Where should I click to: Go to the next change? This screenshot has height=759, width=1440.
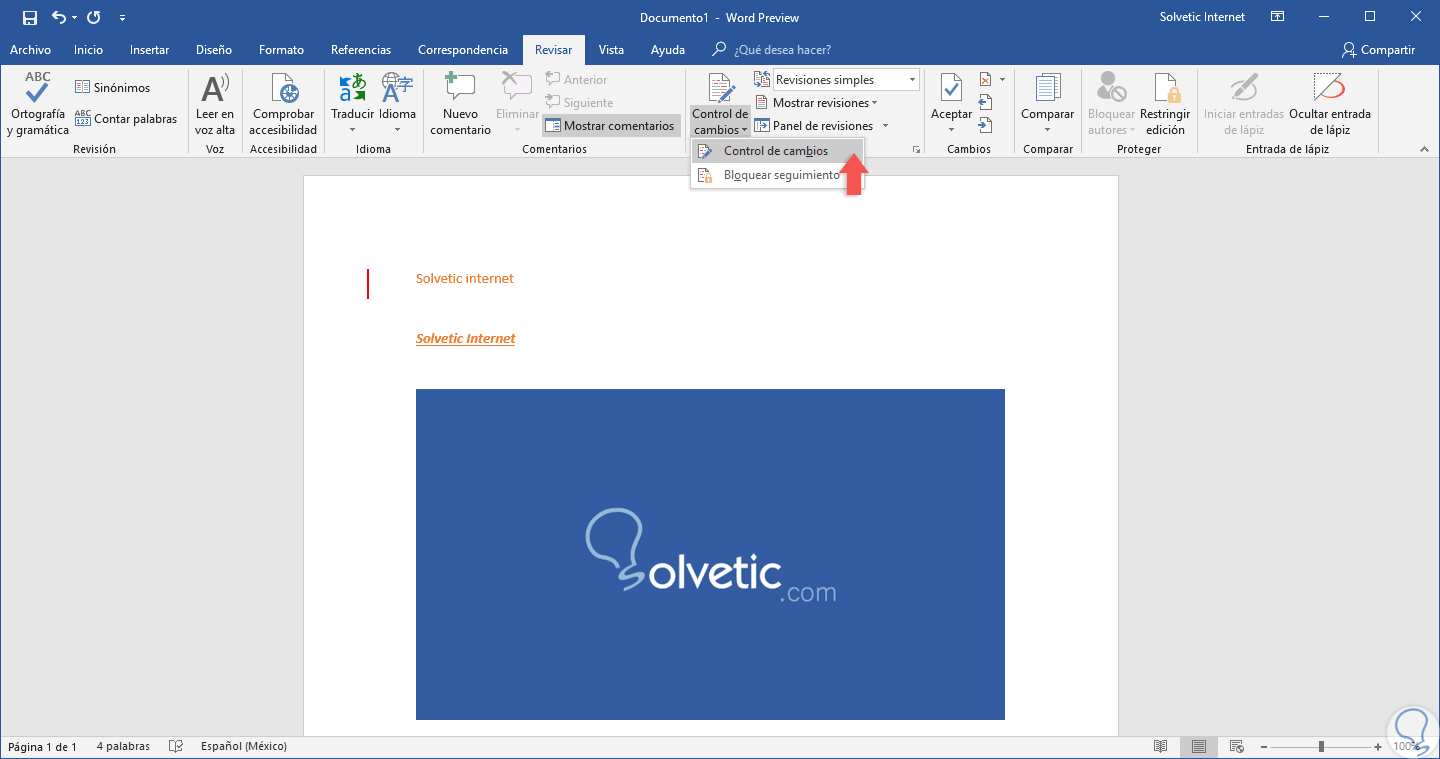pos(985,125)
